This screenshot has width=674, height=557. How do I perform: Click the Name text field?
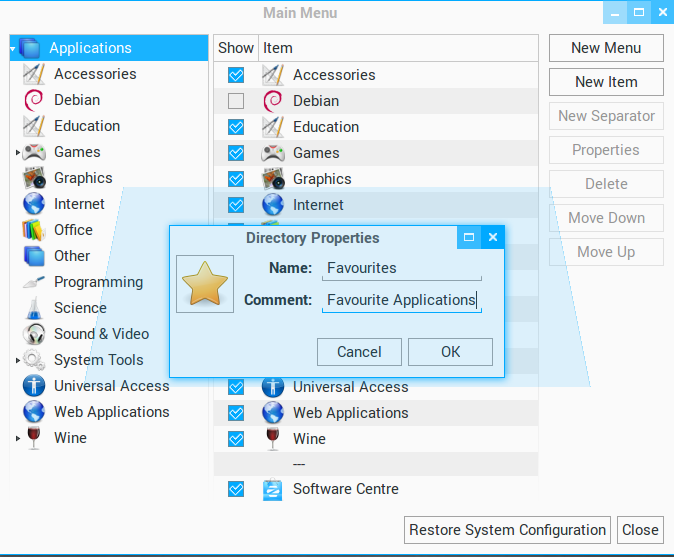[401, 268]
